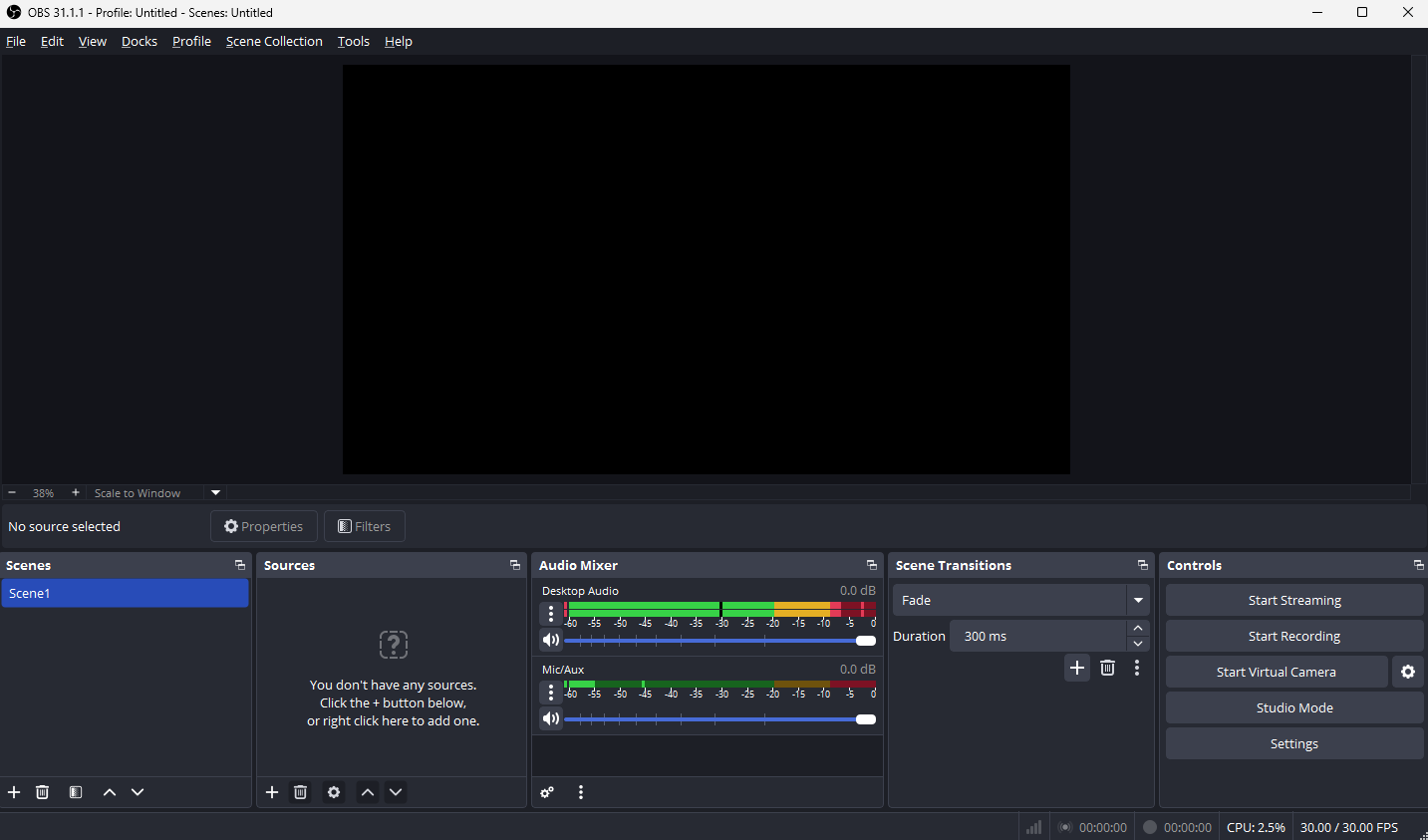Open the Fade transition dropdown
Viewport: 1428px width, 840px height.
pos(1137,600)
